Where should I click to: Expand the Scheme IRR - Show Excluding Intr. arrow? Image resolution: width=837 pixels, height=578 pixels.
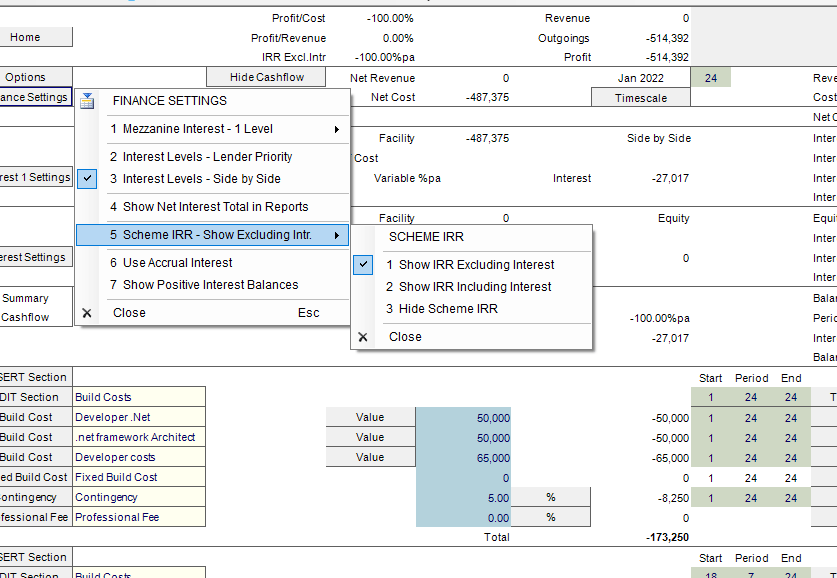pyautogui.click(x=337, y=235)
